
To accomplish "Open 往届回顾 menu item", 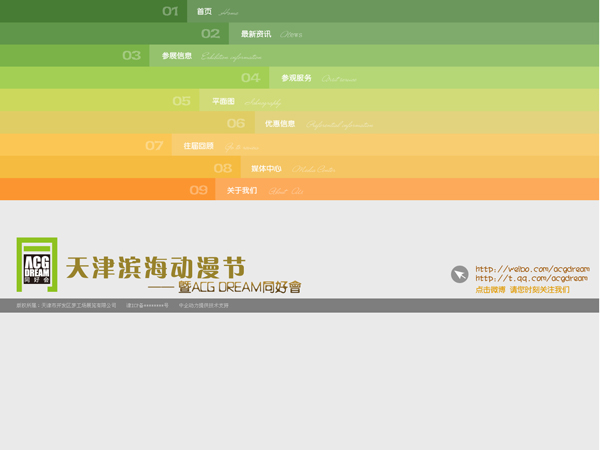I will coord(221,146).
